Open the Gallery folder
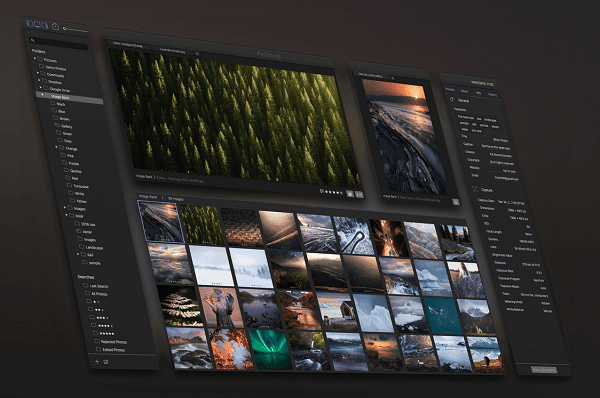This screenshot has width=600, height=398. tap(64, 126)
